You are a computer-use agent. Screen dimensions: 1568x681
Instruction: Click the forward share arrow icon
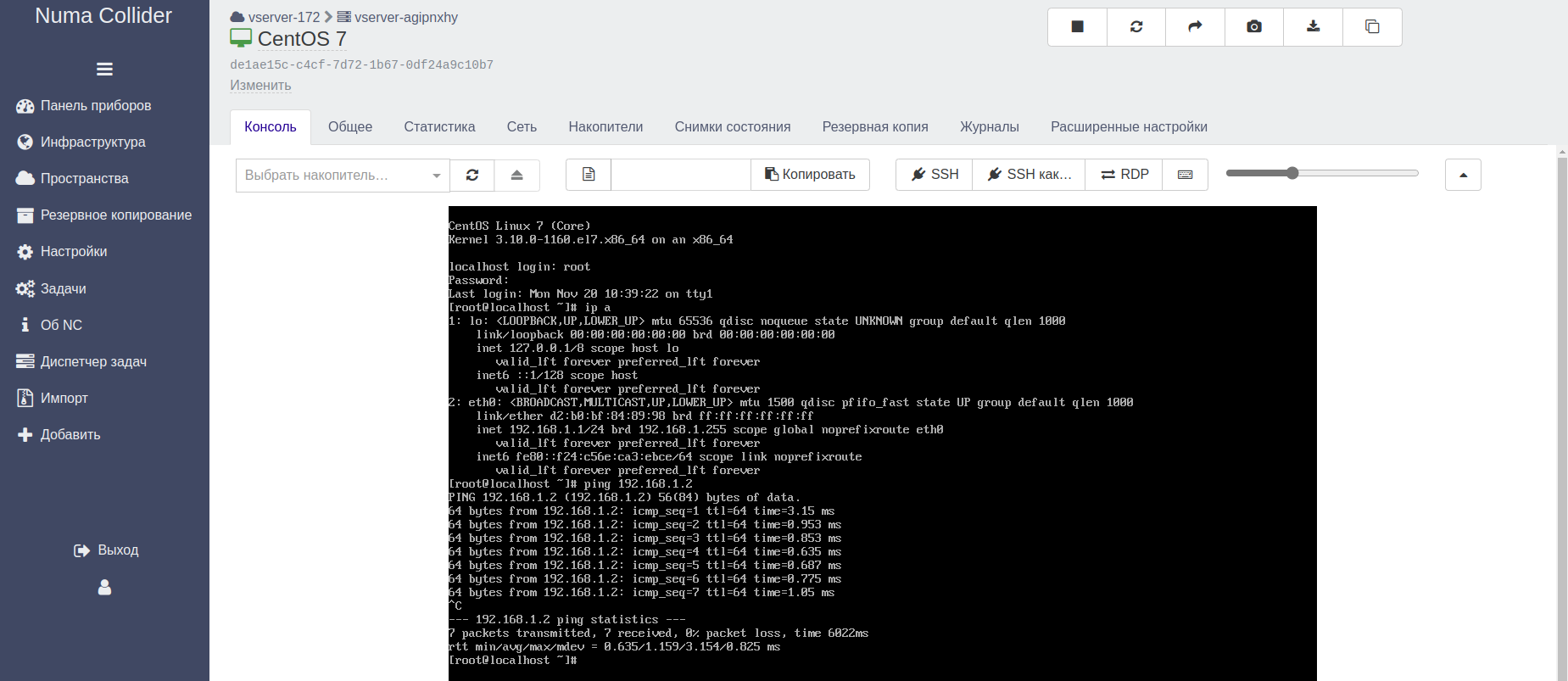click(x=1195, y=27)
